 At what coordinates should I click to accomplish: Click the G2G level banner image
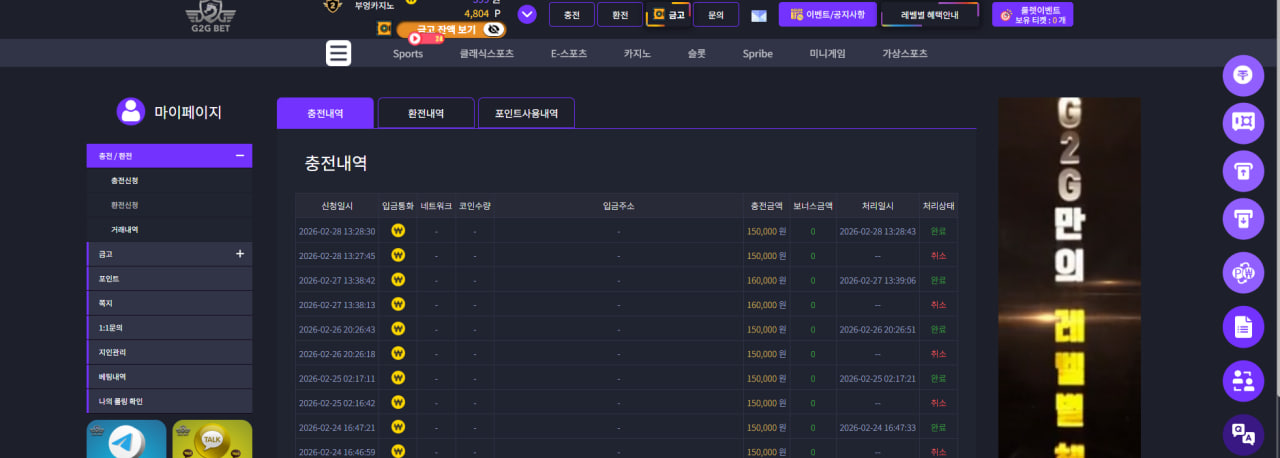pos(1069,277)
